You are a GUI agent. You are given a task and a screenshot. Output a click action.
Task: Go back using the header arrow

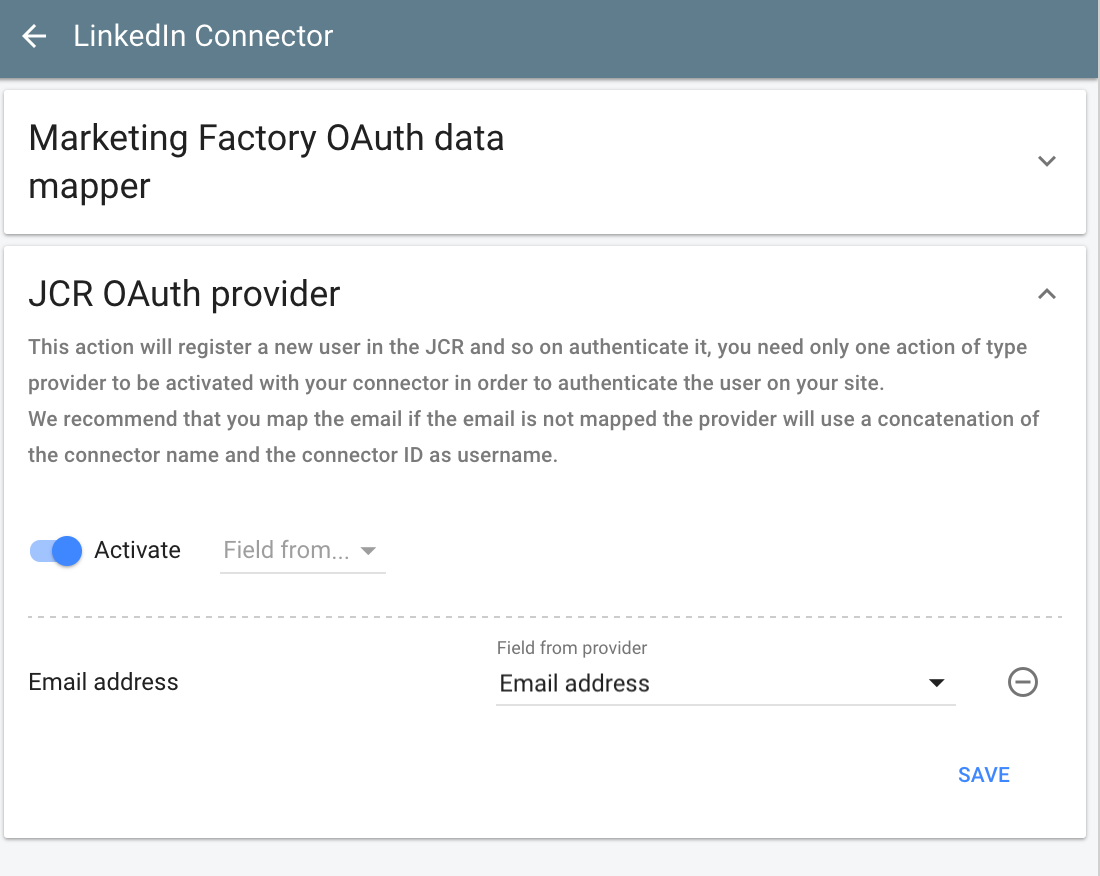[x=35, y=37]
